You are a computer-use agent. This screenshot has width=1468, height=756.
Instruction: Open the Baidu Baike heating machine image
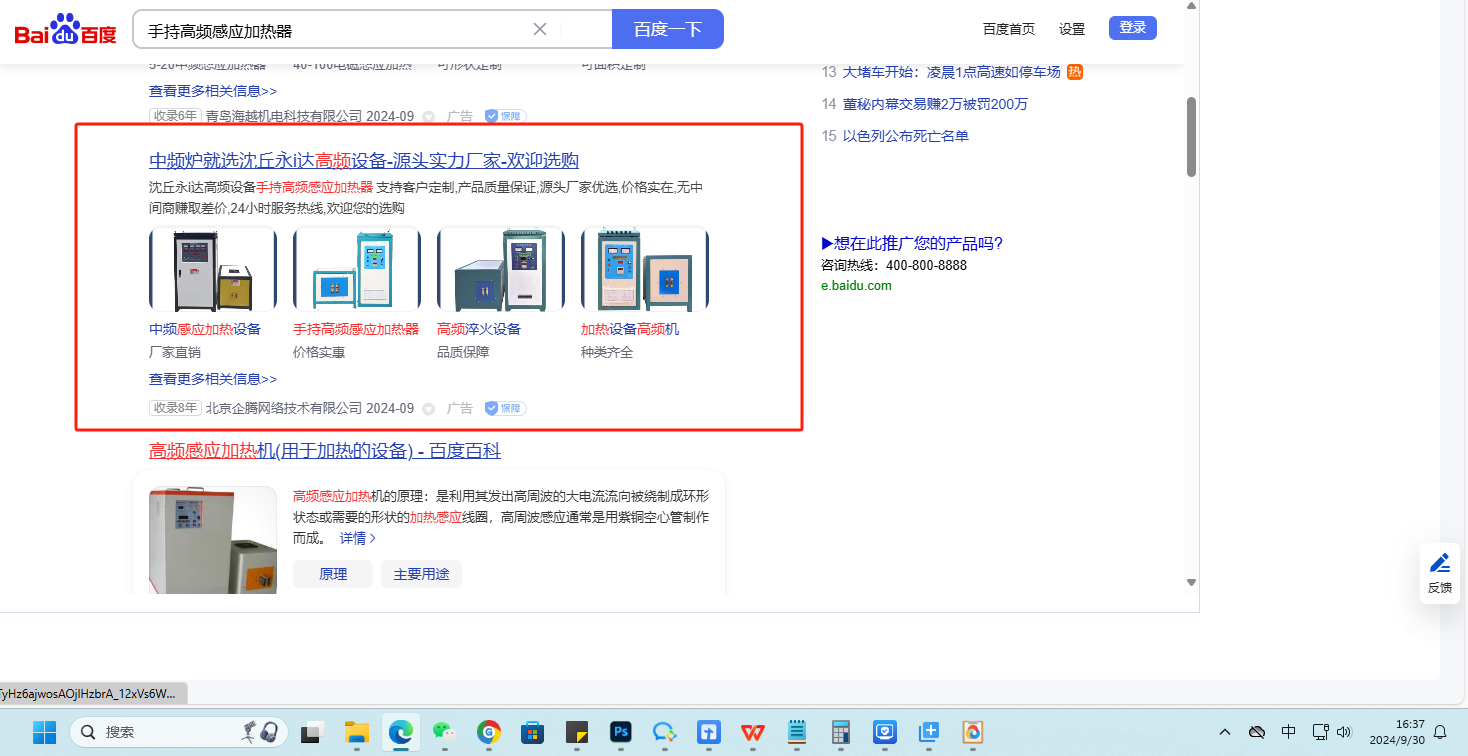(213, 540)
